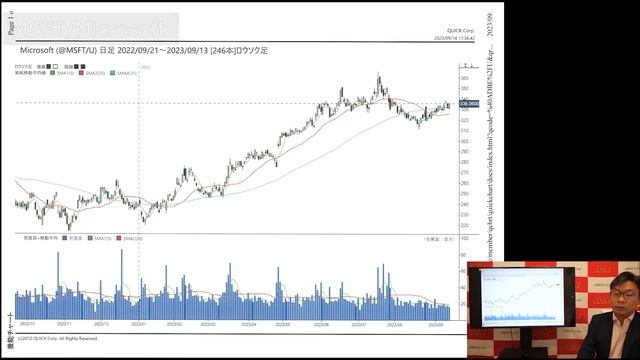This screenshot has height=360, width=640.
Task: Click the '220' price axis label
Action: click(464, 225)
